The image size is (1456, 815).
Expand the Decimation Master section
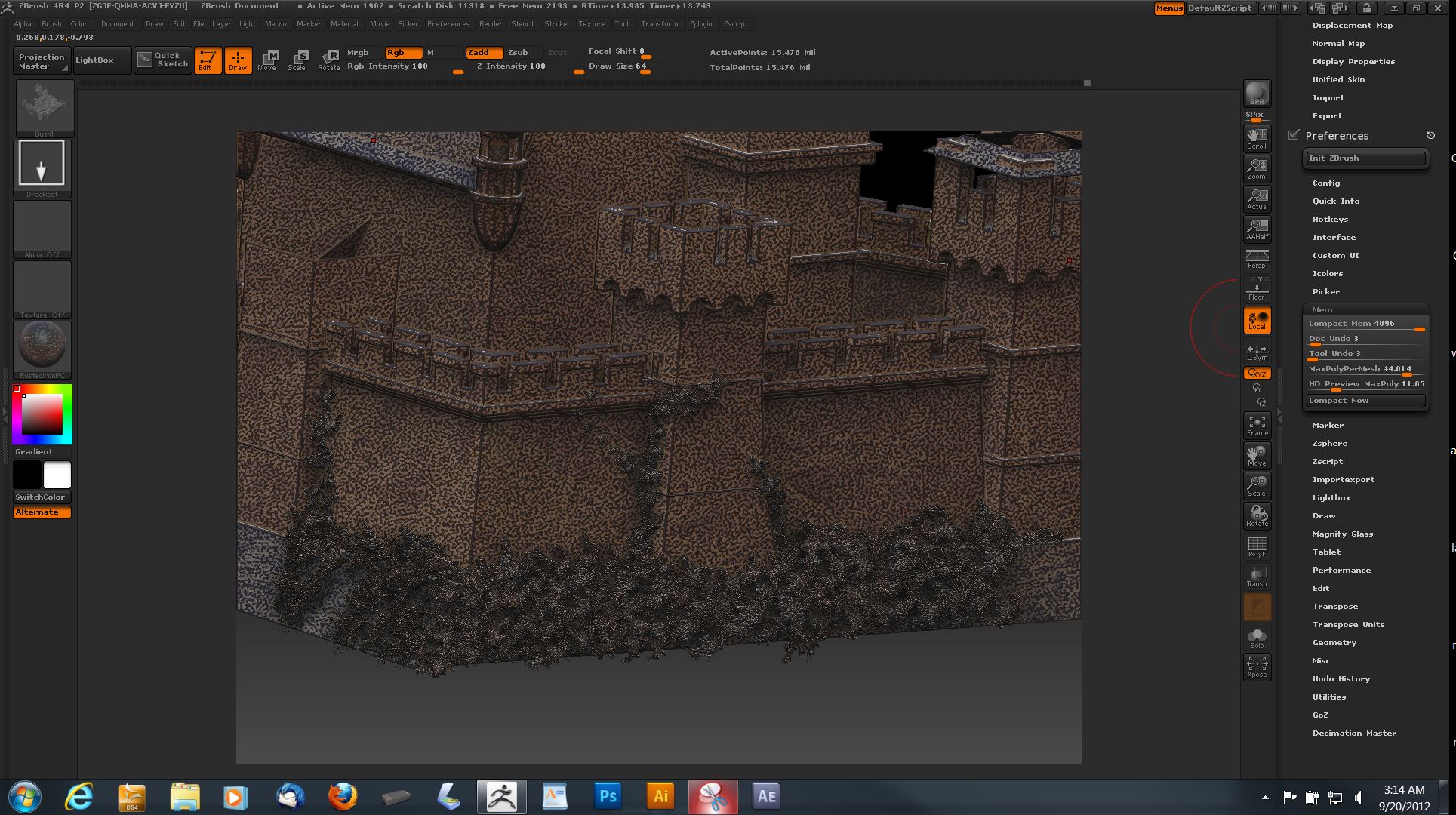[x=1354, y=733]
